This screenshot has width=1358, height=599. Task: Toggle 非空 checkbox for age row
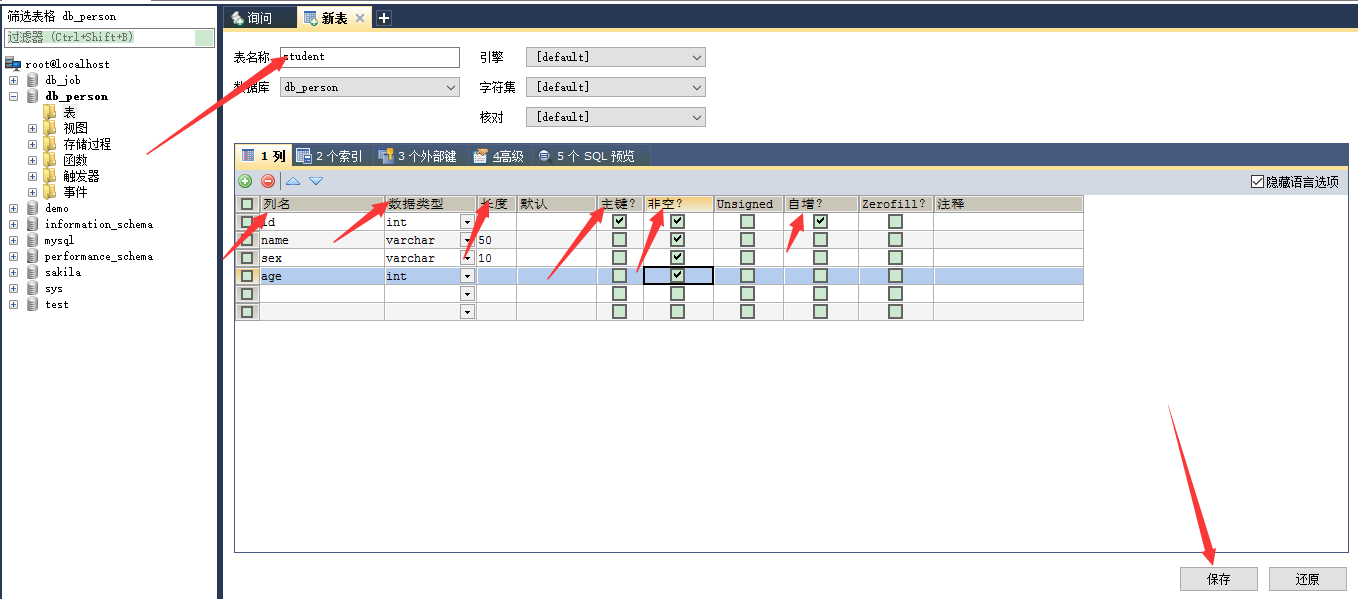(x=678, y=276)
